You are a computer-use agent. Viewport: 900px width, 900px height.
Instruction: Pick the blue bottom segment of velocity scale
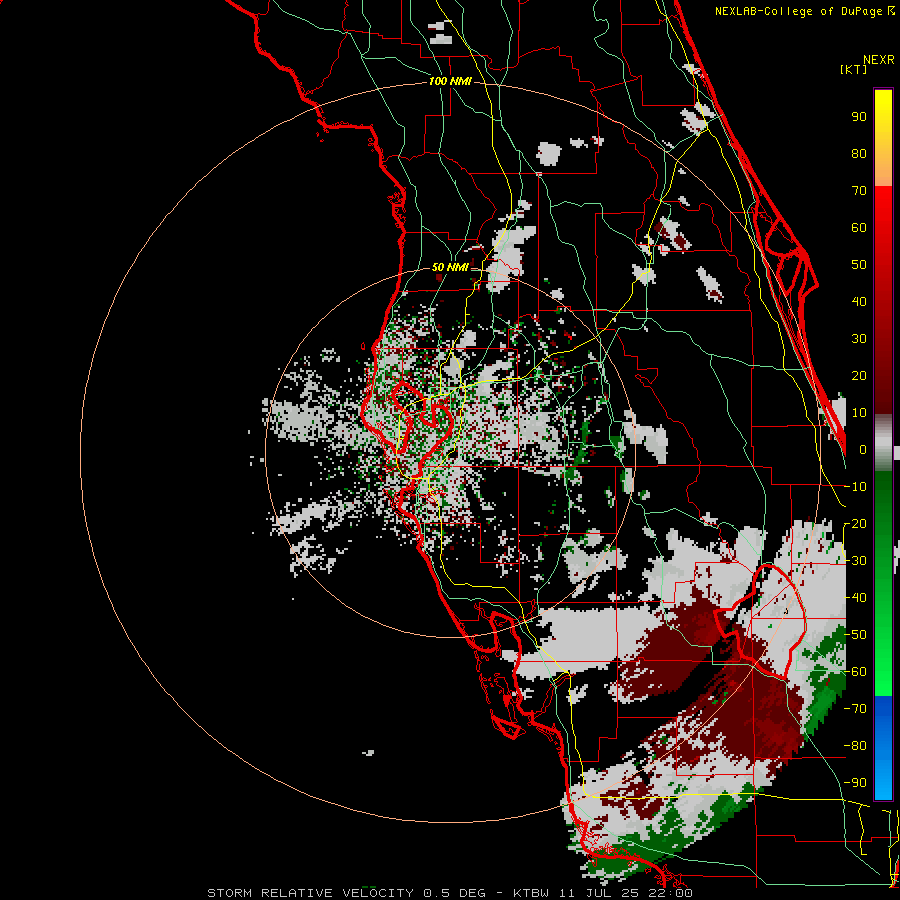pos(883,748)
